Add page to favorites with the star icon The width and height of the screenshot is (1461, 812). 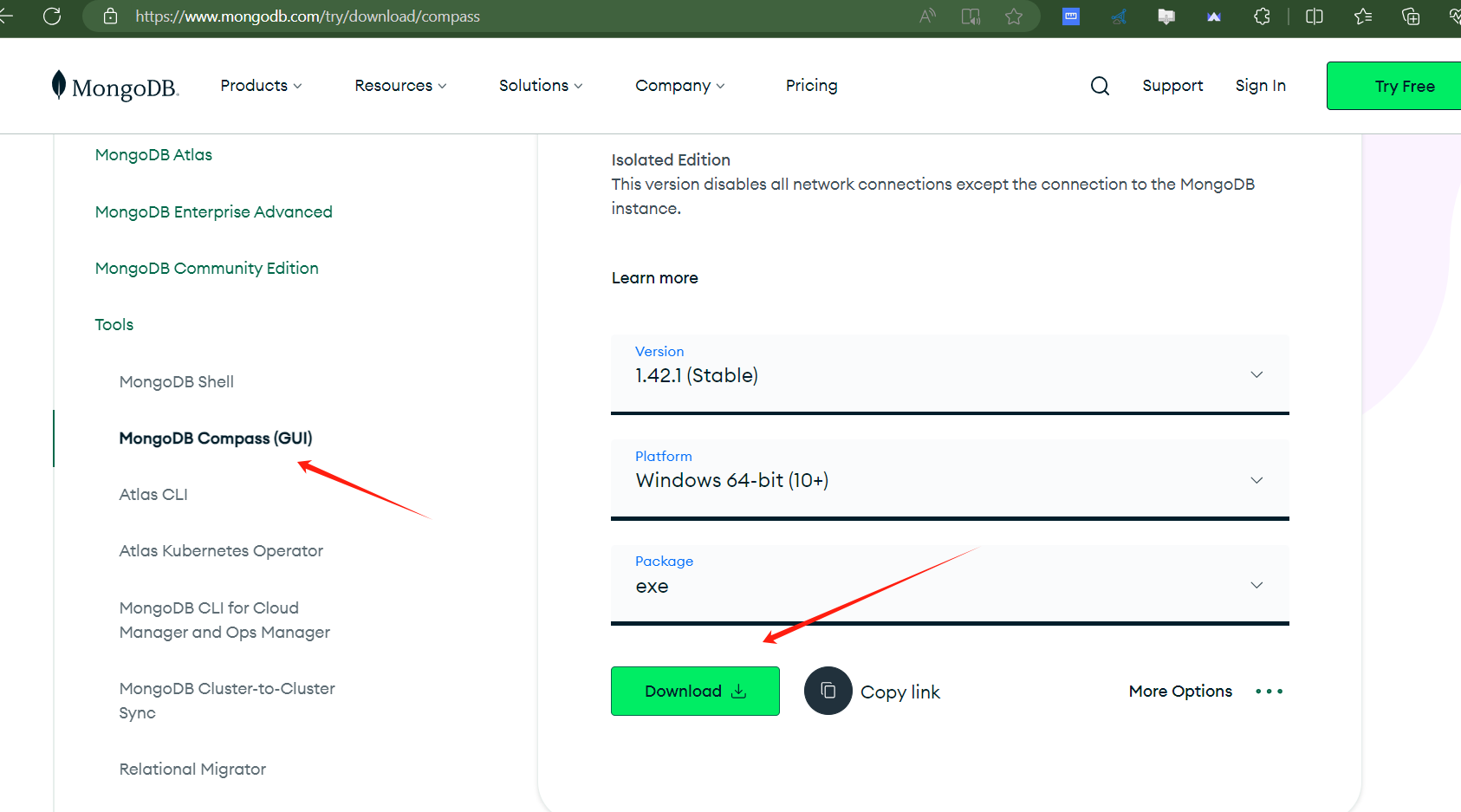[x=1014, y=16]
